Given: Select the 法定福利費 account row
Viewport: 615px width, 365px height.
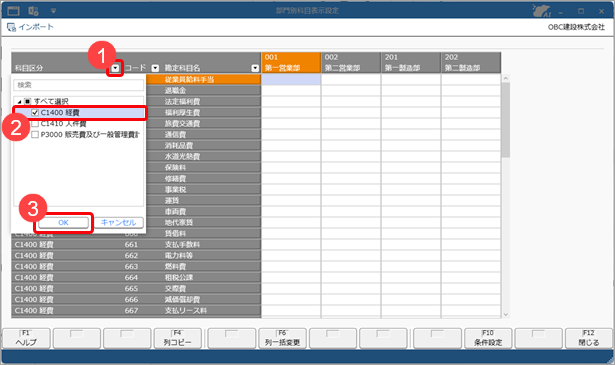Looking at the screenshot, I should [x=204, y=102].
